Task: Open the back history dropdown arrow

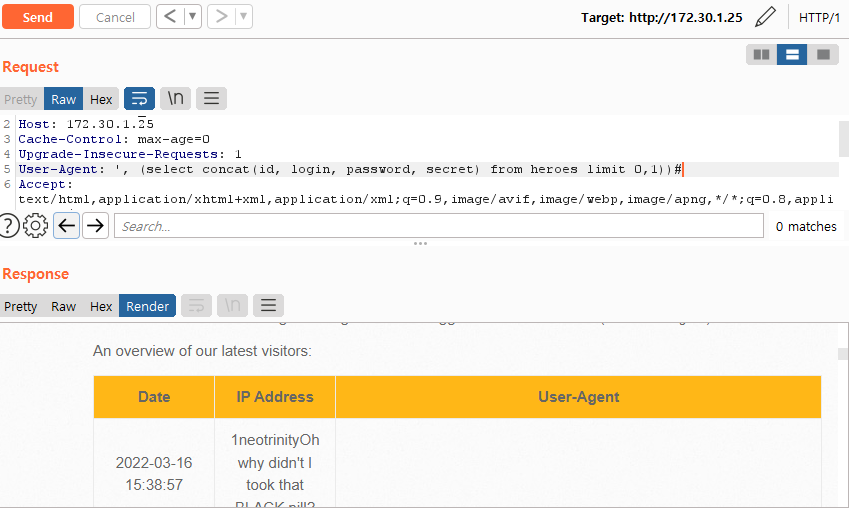Action: 192,16
